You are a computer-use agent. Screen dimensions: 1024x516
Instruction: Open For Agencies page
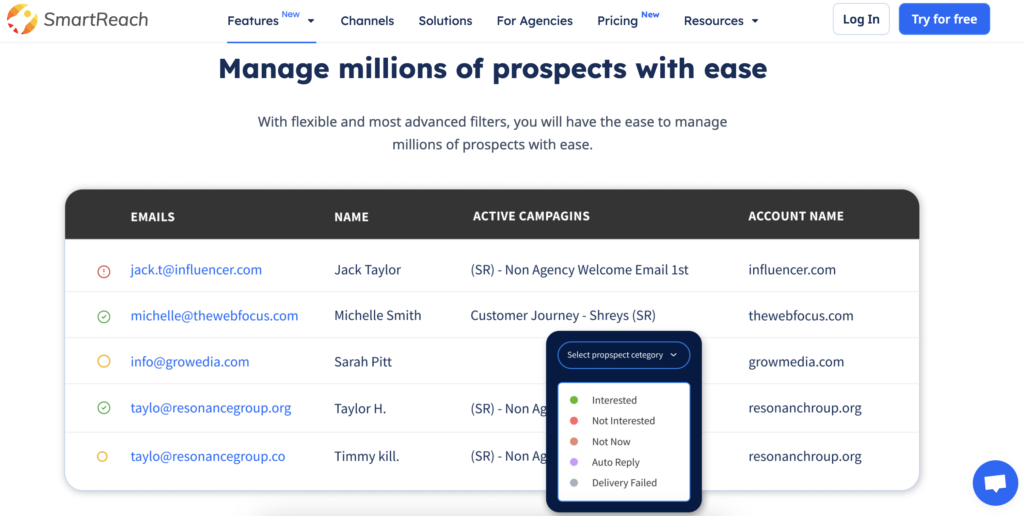(x=534, y=21)
